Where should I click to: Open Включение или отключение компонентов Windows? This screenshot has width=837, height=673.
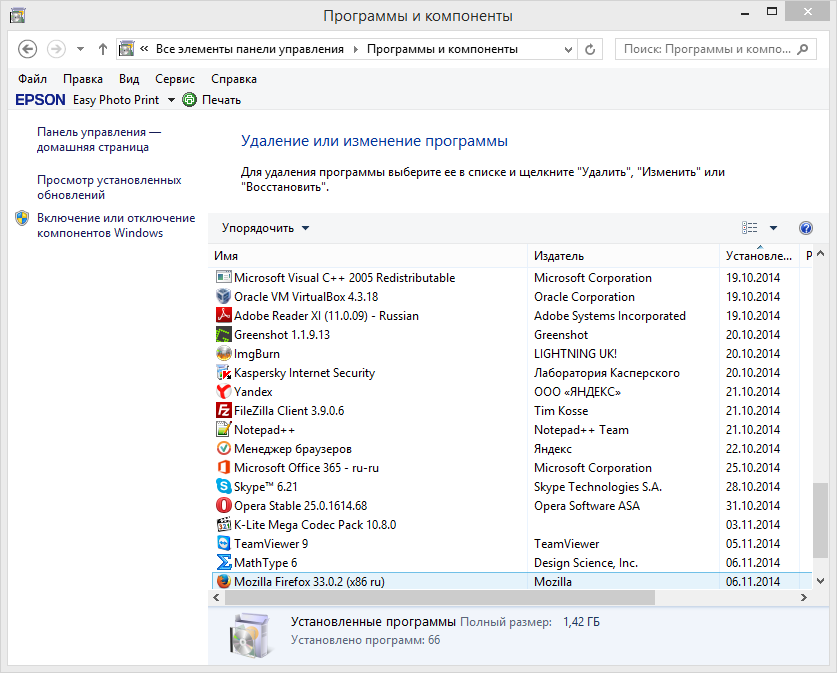point(115,225)
